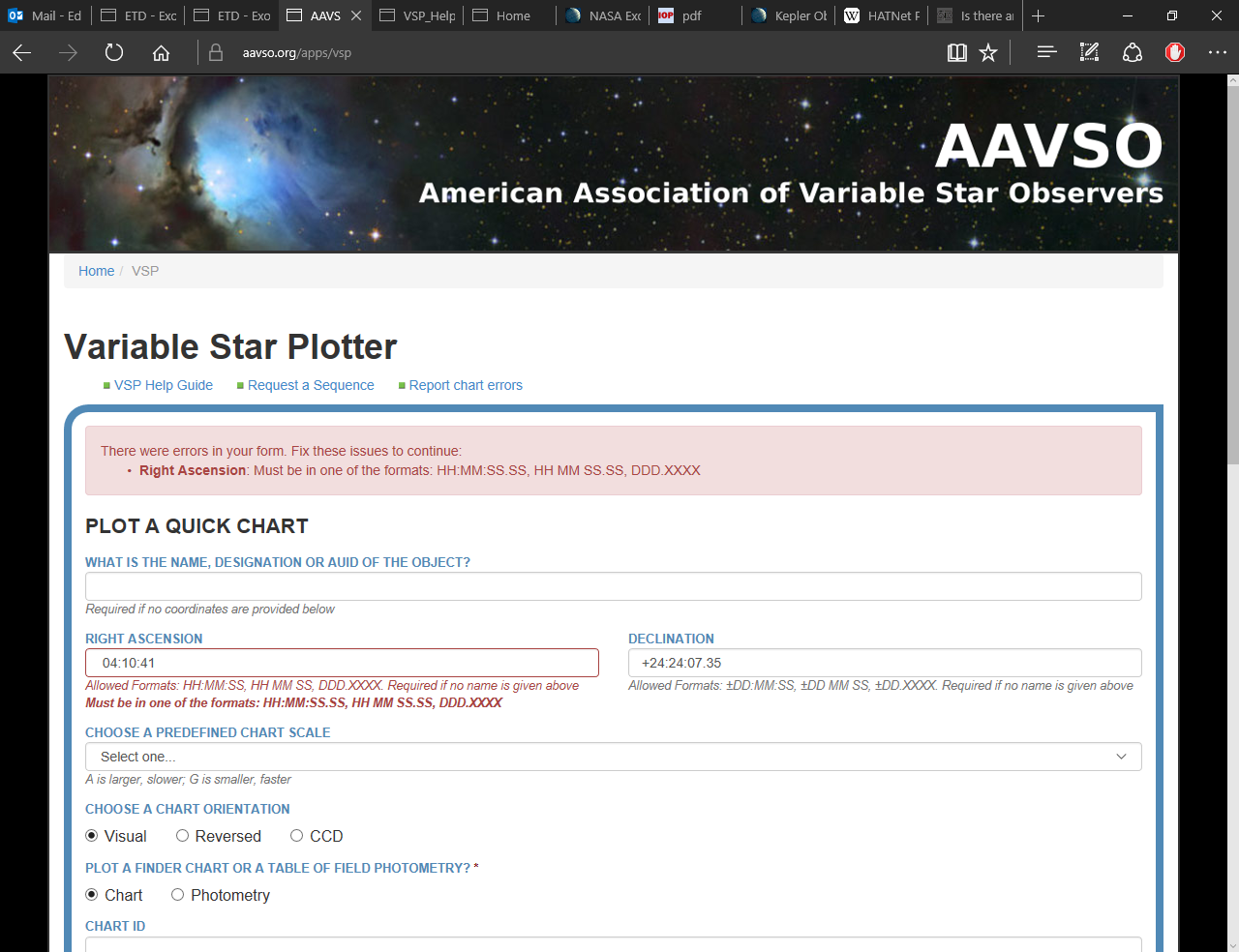The image size is (1239, 952).
Task: Click the Add notes pen icon
Action: tap(1089, 52)
